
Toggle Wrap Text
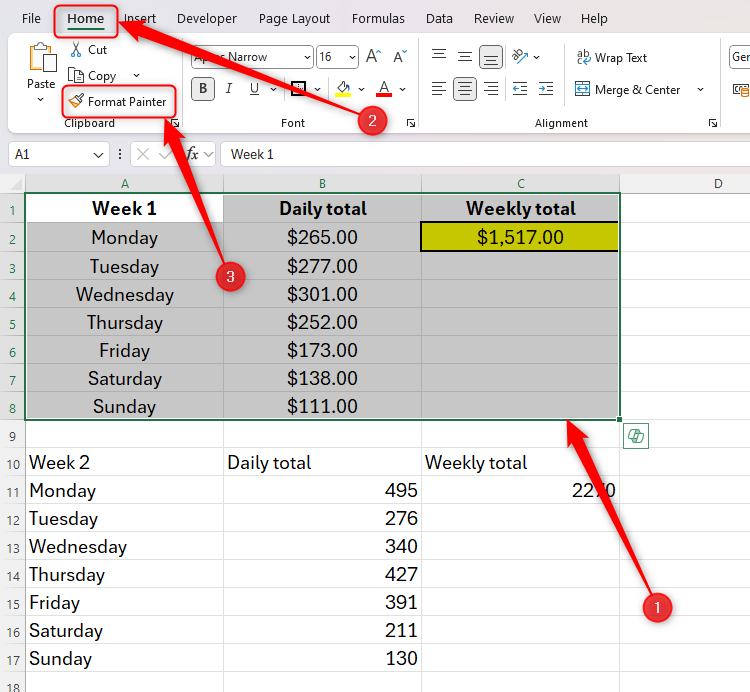point(611,58)
